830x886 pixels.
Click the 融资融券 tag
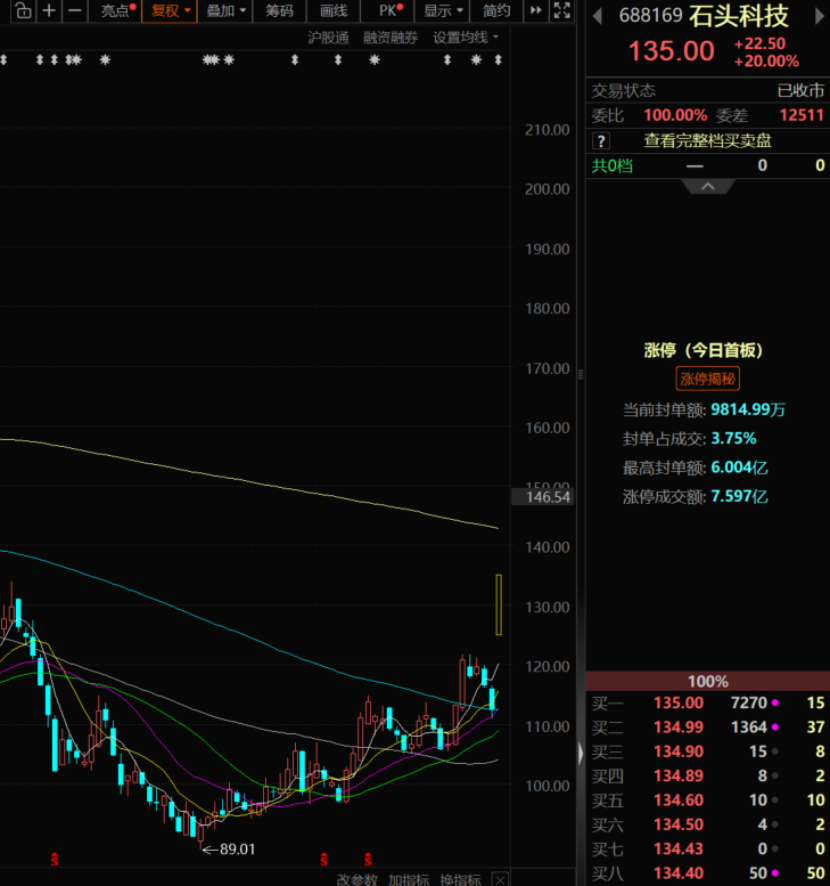(390, 38)
